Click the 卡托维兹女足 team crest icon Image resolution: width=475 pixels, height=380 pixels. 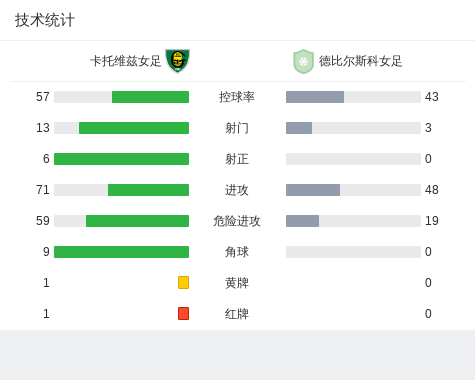tap(178, 61)
